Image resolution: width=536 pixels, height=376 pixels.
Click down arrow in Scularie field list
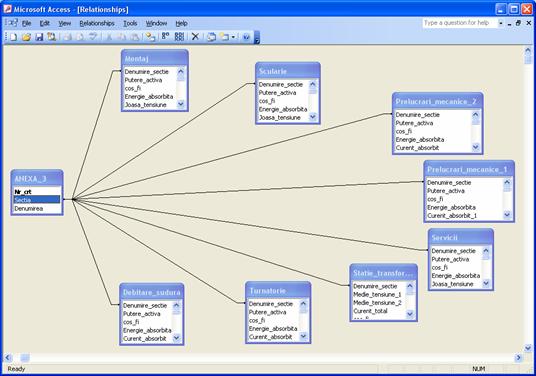point(312,117)
